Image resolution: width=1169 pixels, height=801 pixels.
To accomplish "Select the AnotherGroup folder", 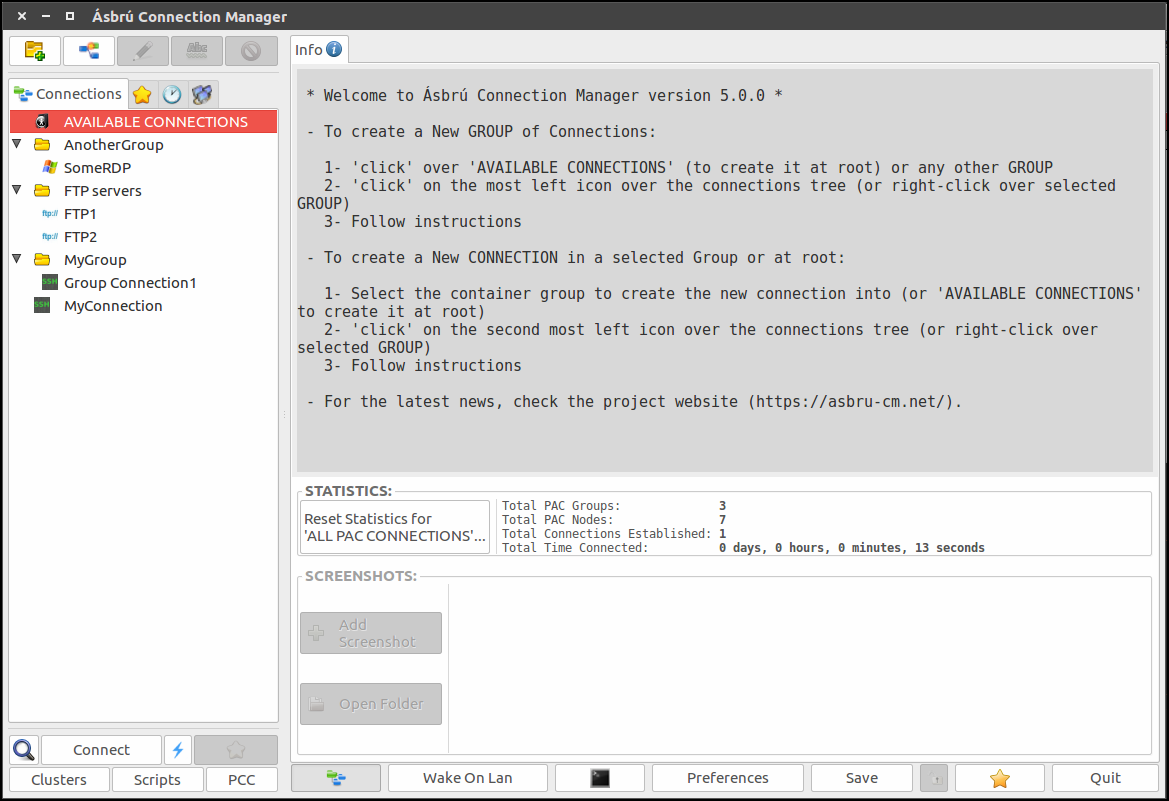I will [113, 145].
